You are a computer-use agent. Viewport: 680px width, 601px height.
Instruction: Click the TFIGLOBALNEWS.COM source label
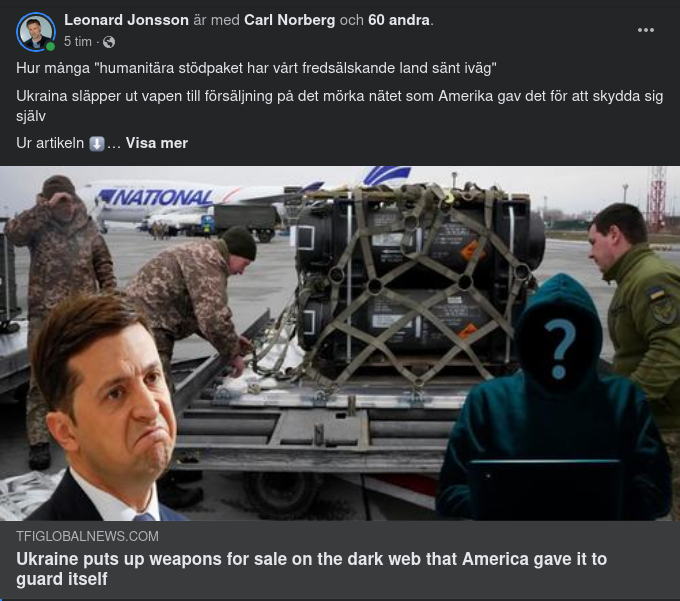(x=87, y=536)
